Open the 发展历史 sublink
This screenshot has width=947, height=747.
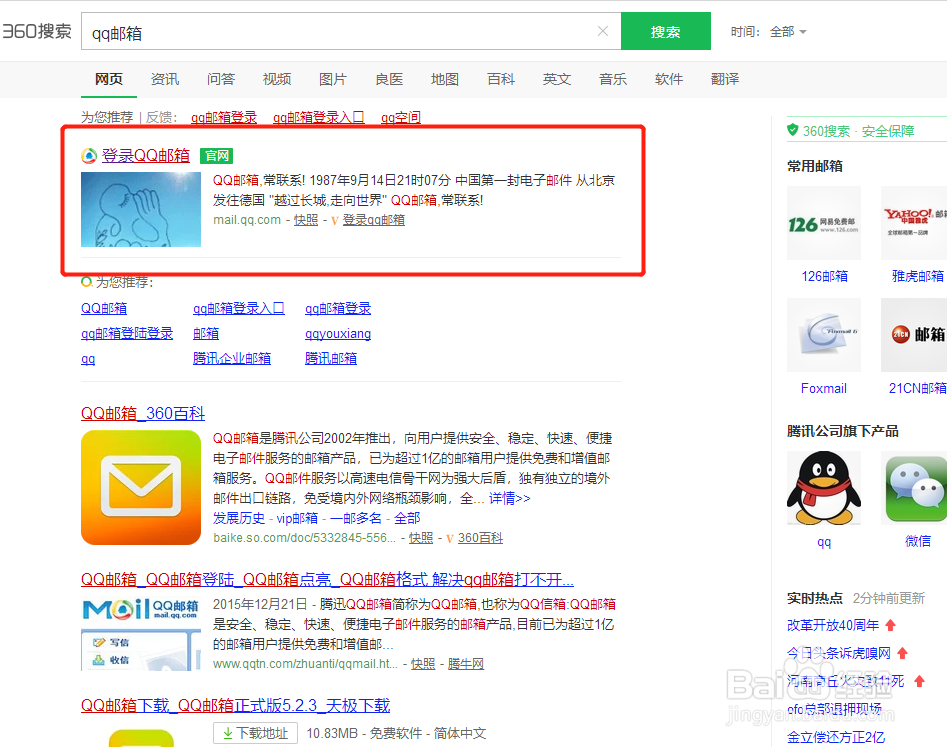click(239, 518)
